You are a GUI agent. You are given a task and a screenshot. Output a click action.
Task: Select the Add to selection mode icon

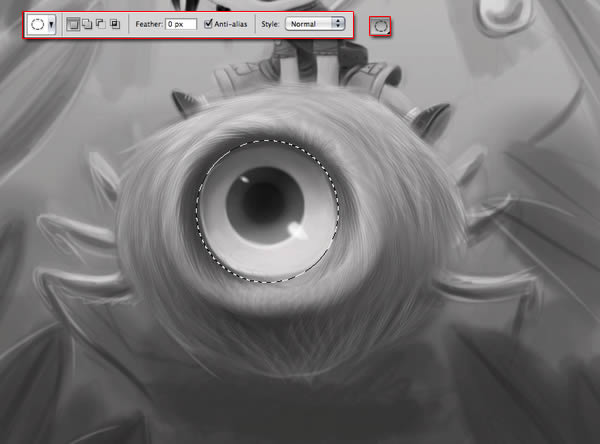[x=87, y=24]
